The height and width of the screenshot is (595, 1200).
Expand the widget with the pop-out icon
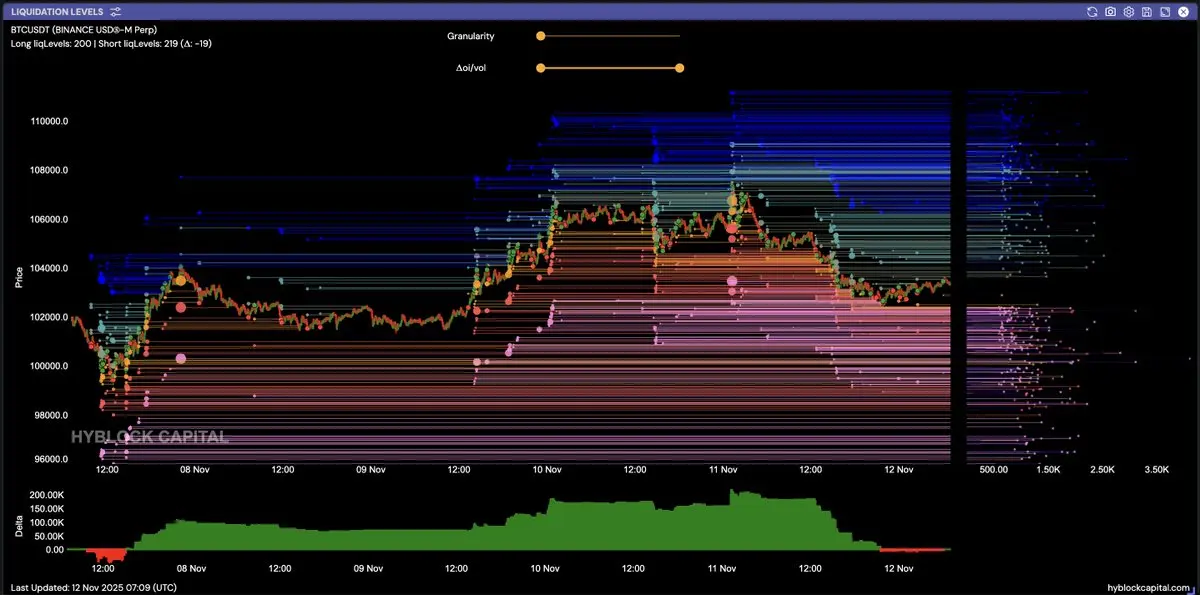coord(1164,12)
